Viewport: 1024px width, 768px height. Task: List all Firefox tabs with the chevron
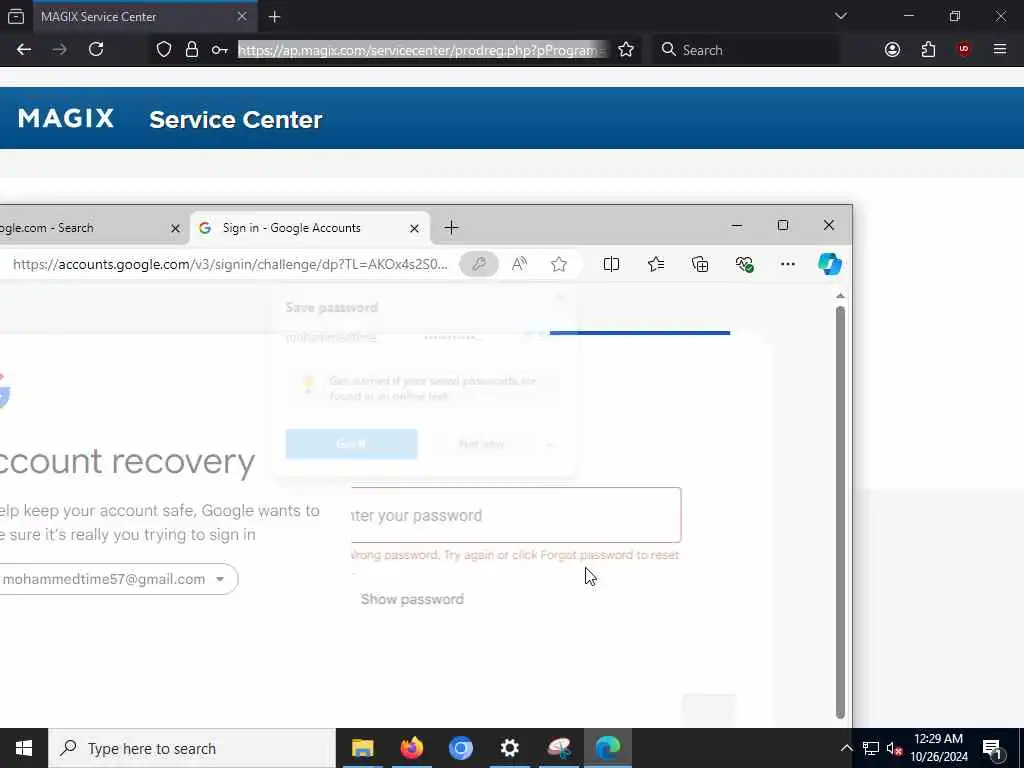point(840,16)
